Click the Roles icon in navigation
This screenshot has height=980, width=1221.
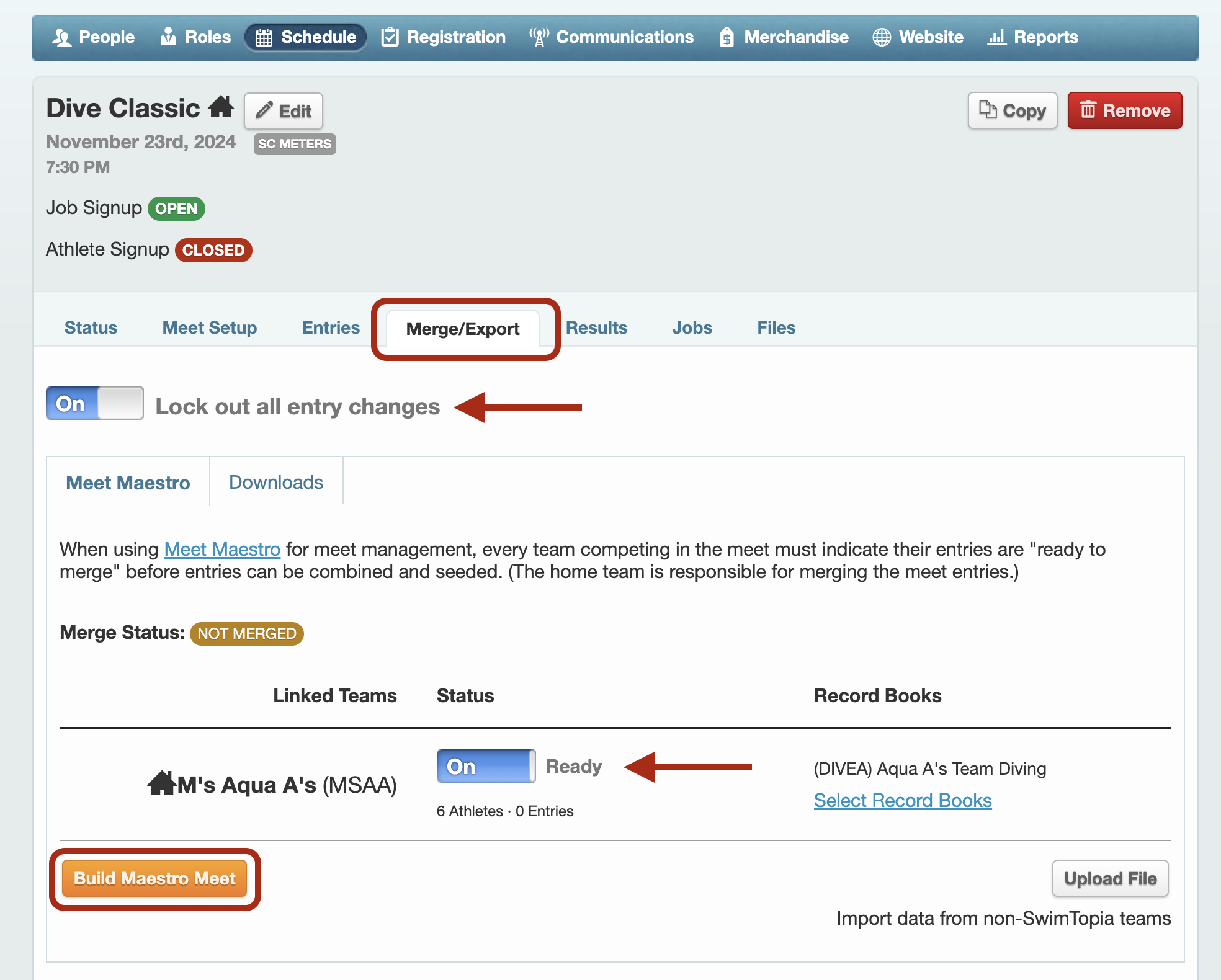[168, 37]
